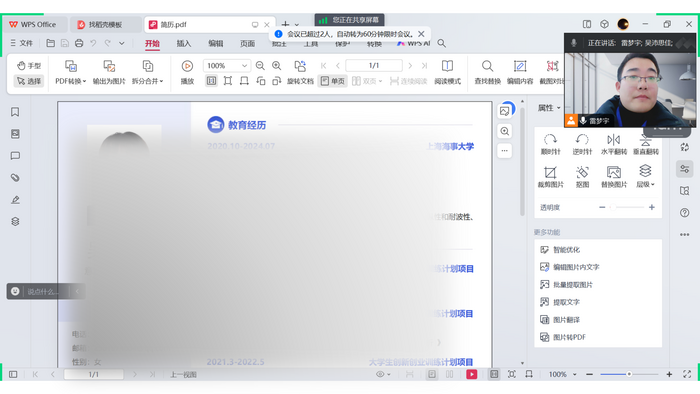Use the 抠图 cutout tool
Image resolution: width=700 pixels, height=394 pixels.
(582, 177)
